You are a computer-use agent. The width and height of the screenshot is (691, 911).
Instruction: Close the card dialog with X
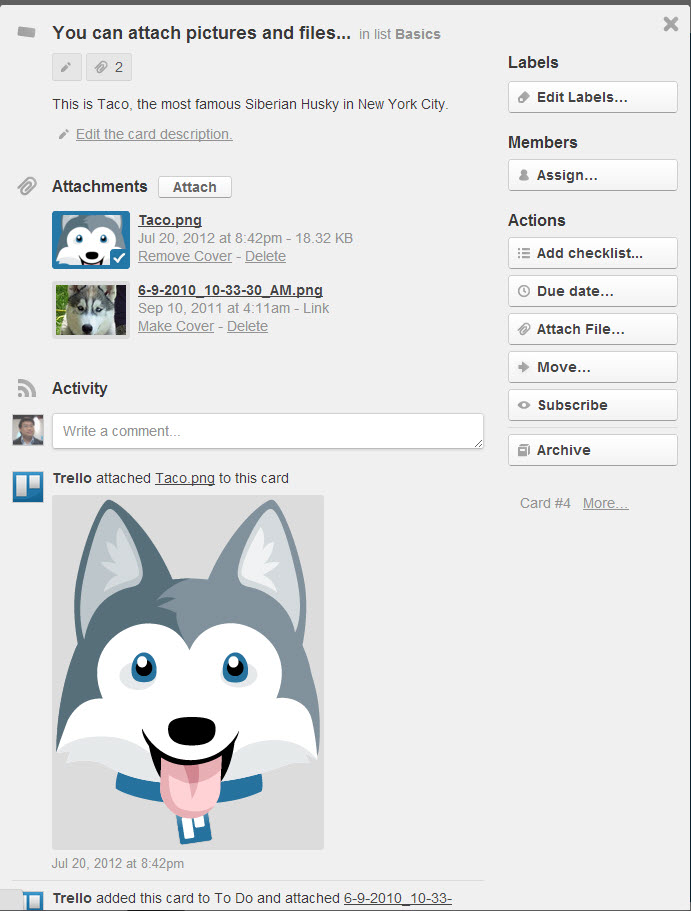(671, 24)
